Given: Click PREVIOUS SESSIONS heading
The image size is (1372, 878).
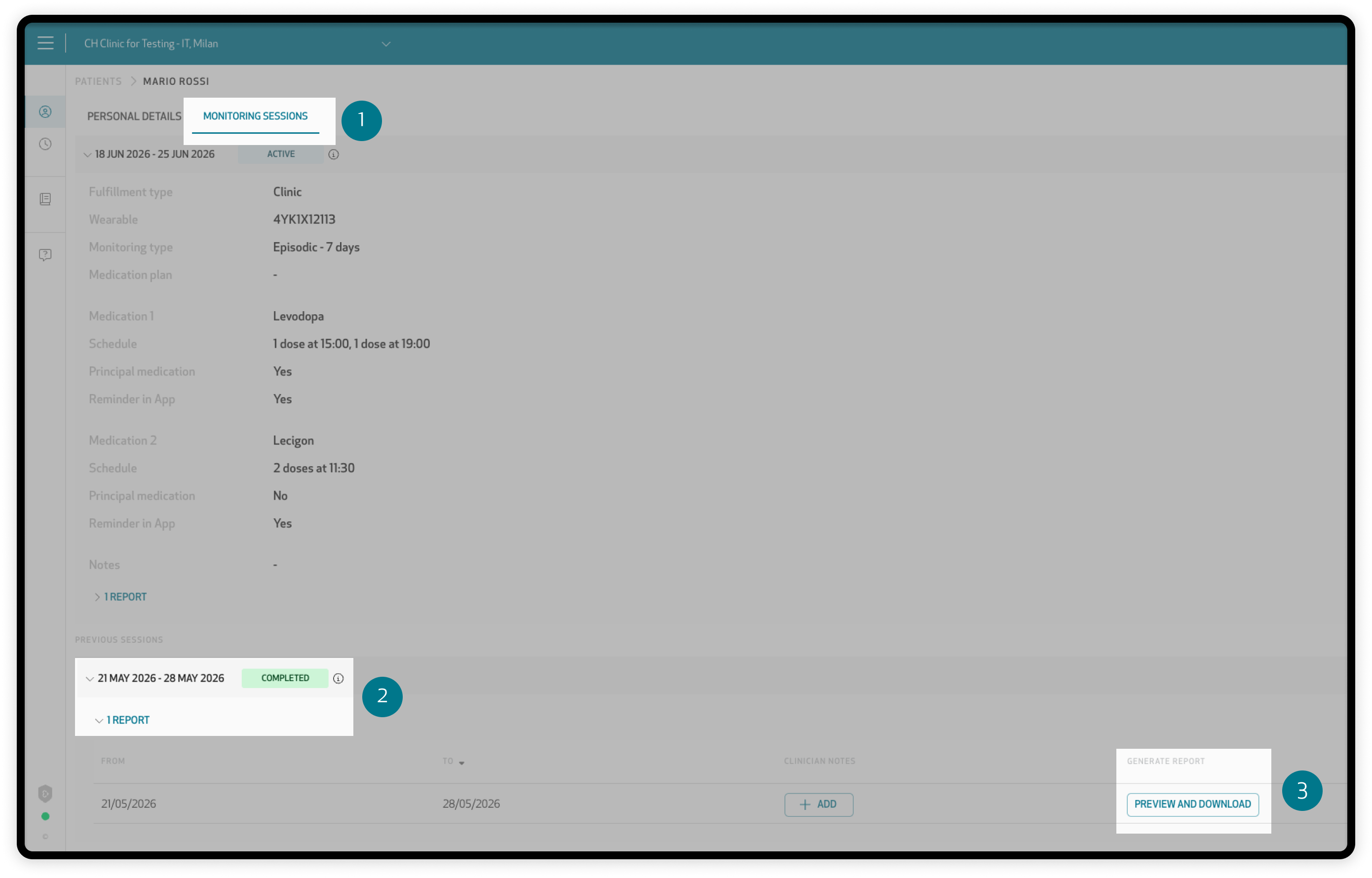Looking at the screenshot, I should tap(118, 640).
